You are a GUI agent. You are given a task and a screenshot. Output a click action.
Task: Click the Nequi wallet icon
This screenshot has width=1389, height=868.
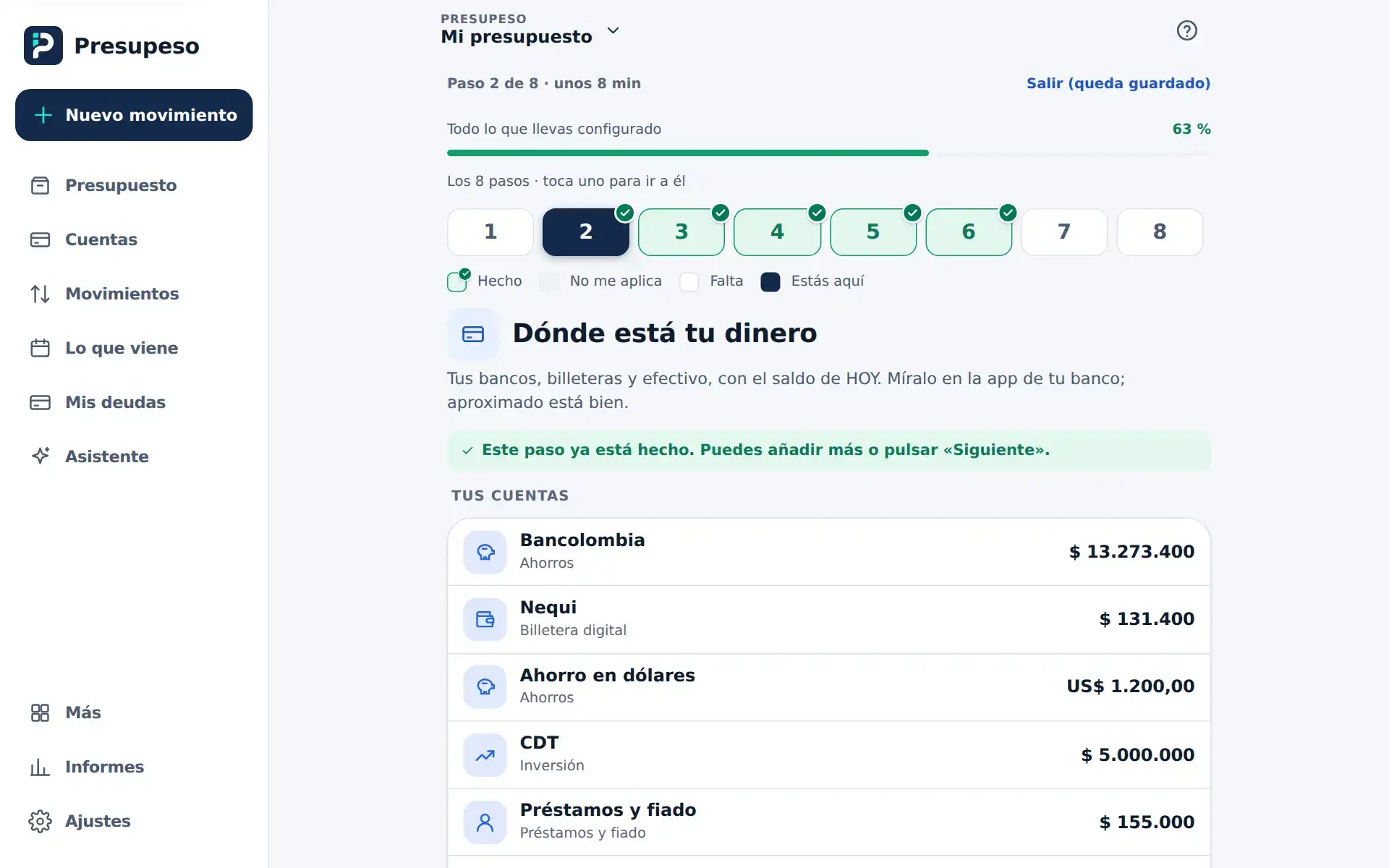[x=485, y=619]
